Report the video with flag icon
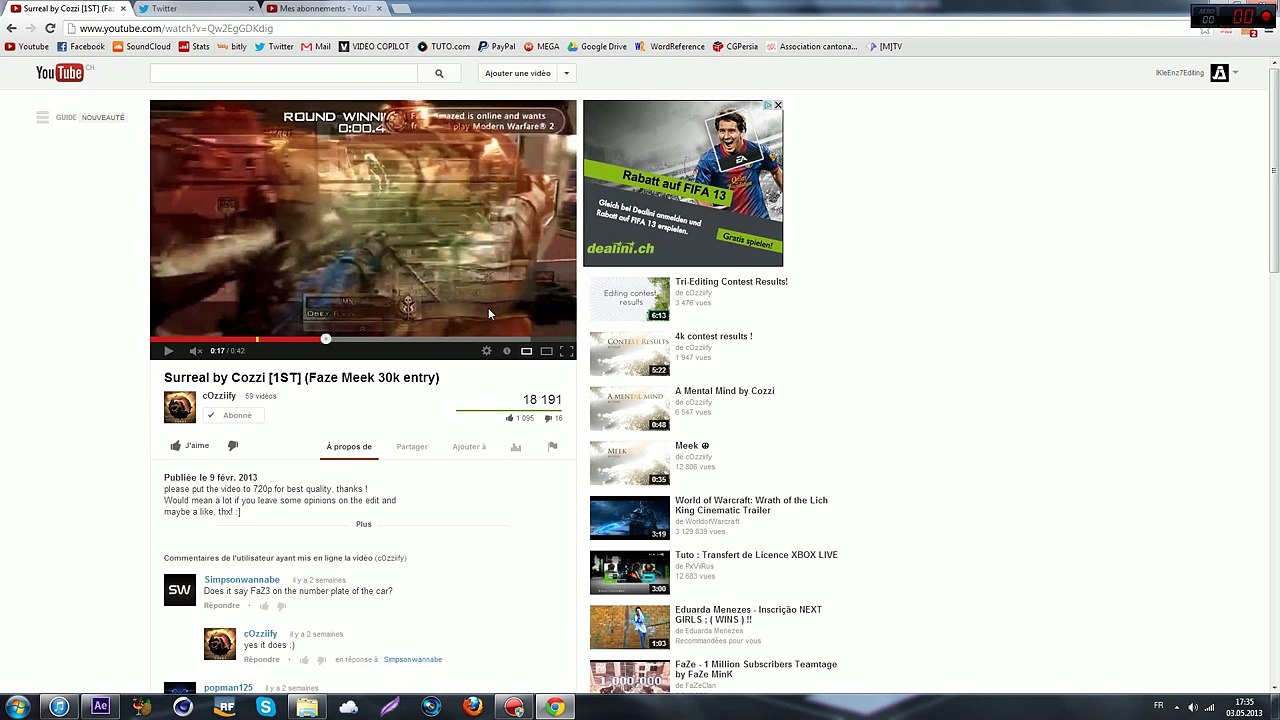The image size is (1280, 720). click(x=552, y=447)
